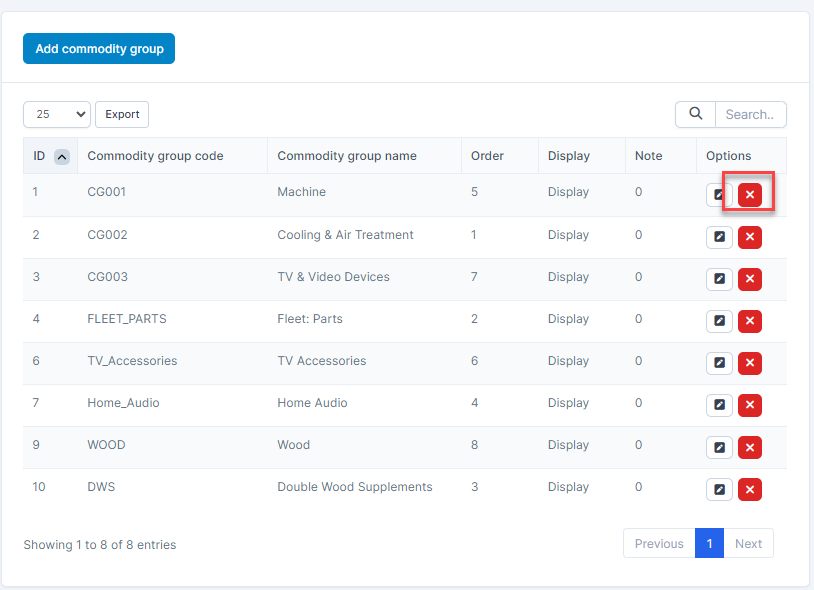Open the 25 entries-per-page dropdown
Screen dimensions: 814x590
tap(56, 114)
